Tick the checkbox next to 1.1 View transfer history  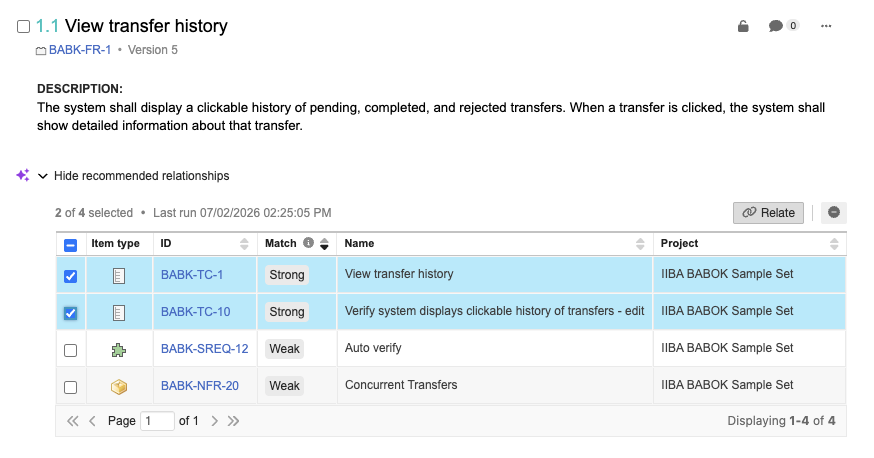[23, 26]
